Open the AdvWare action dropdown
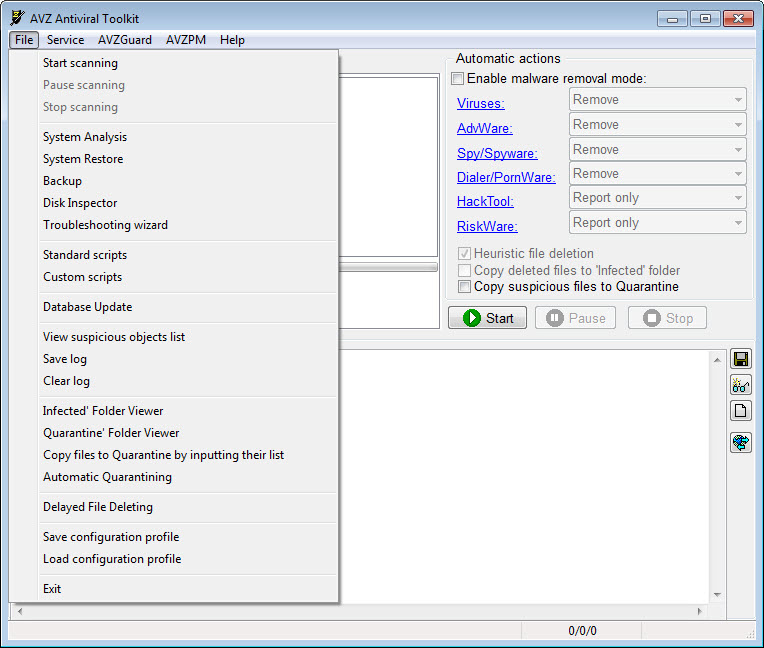764x648 pixels. (x=657, y=125)
